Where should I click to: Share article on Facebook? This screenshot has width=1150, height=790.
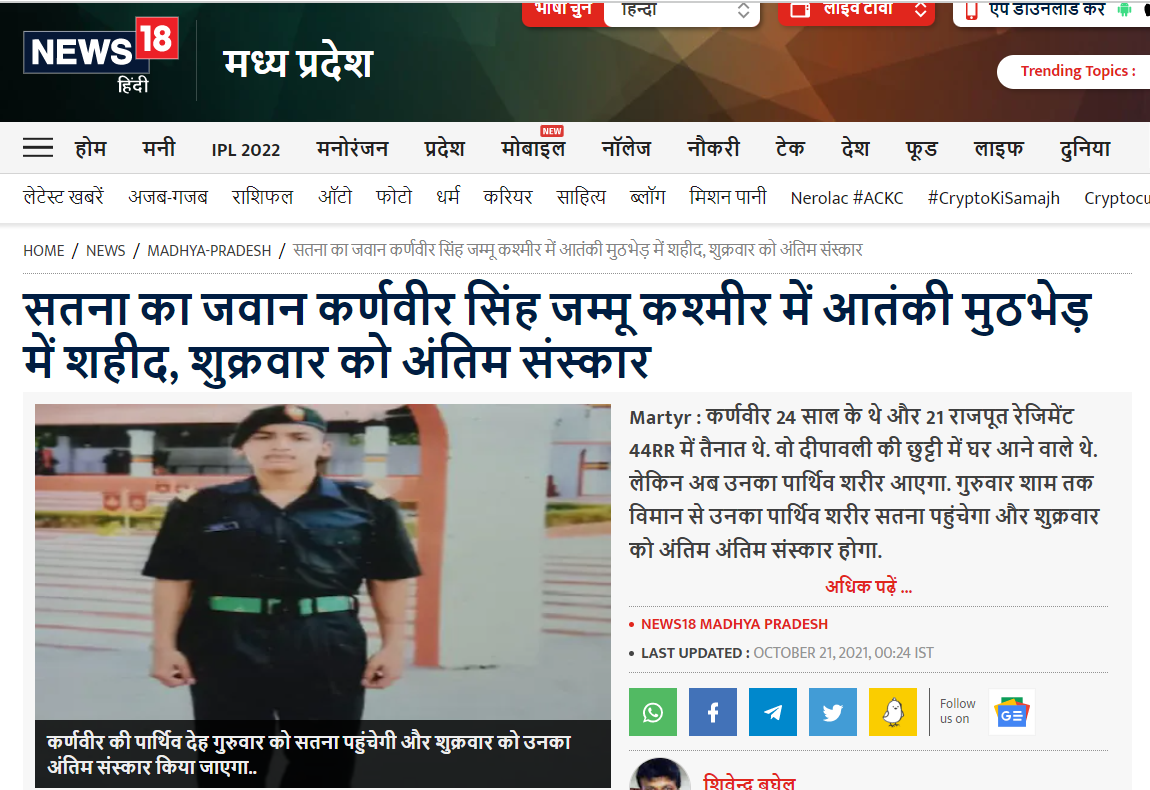(712, 712)
